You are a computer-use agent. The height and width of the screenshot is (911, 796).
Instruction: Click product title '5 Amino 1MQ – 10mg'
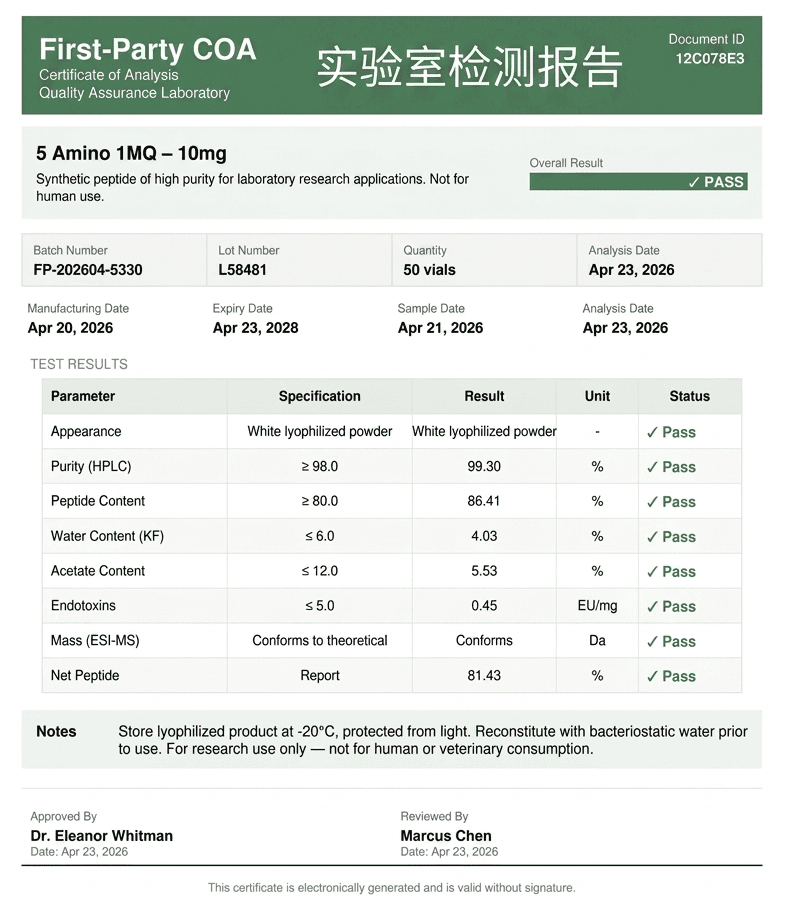click(131, 153)
